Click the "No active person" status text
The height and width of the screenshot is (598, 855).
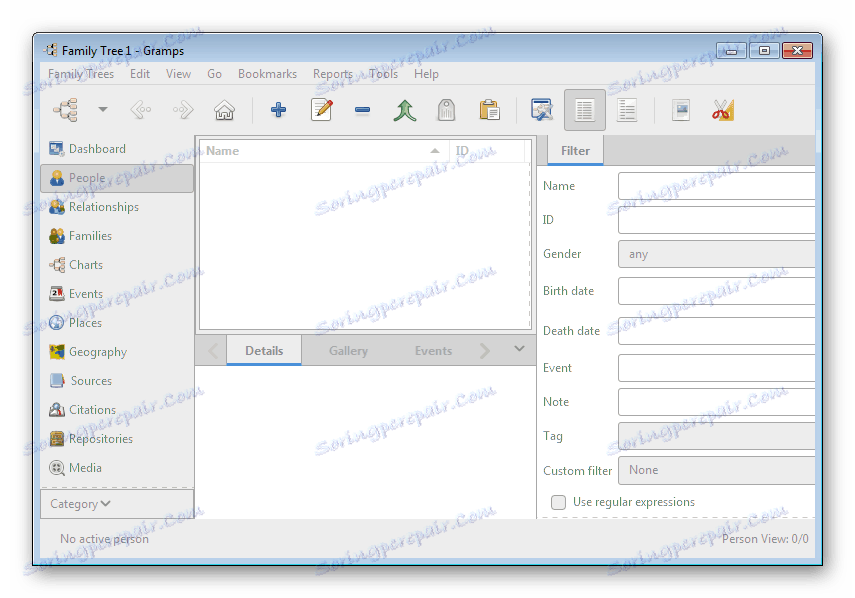(x=104, y=539)
